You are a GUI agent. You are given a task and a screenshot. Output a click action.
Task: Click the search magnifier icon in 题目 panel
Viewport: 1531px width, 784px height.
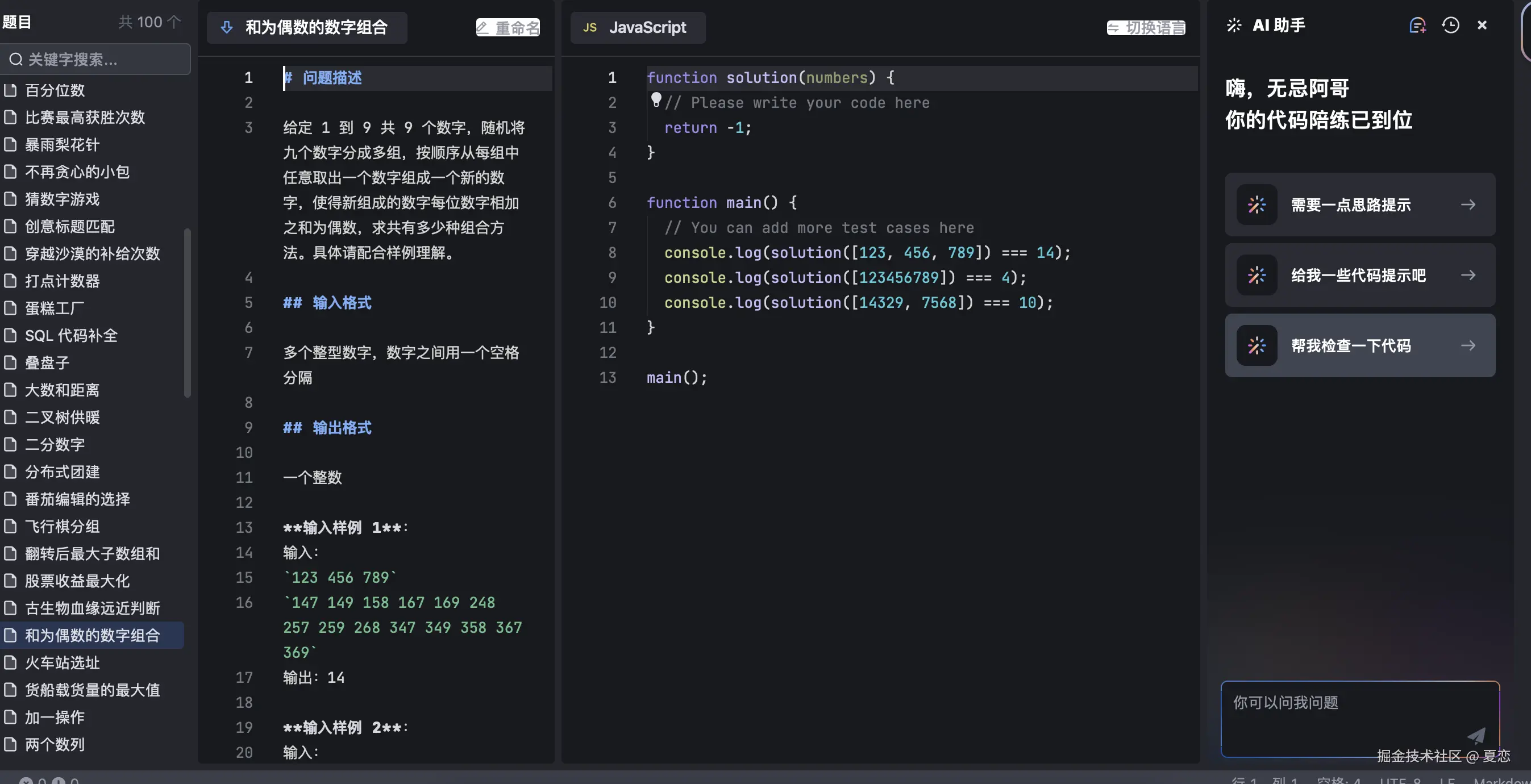16,59
